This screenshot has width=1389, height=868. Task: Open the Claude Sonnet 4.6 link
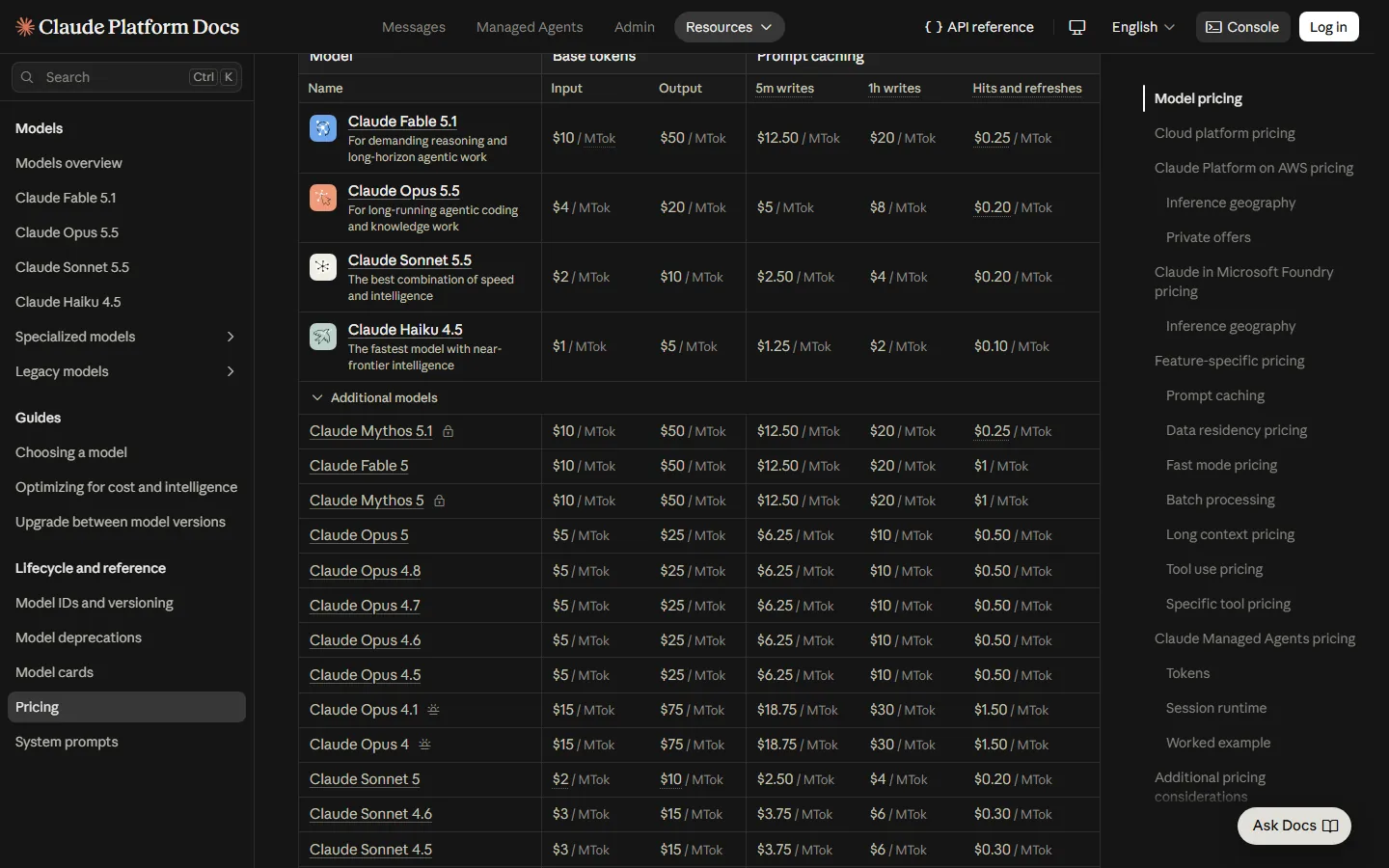pos(370,814)
